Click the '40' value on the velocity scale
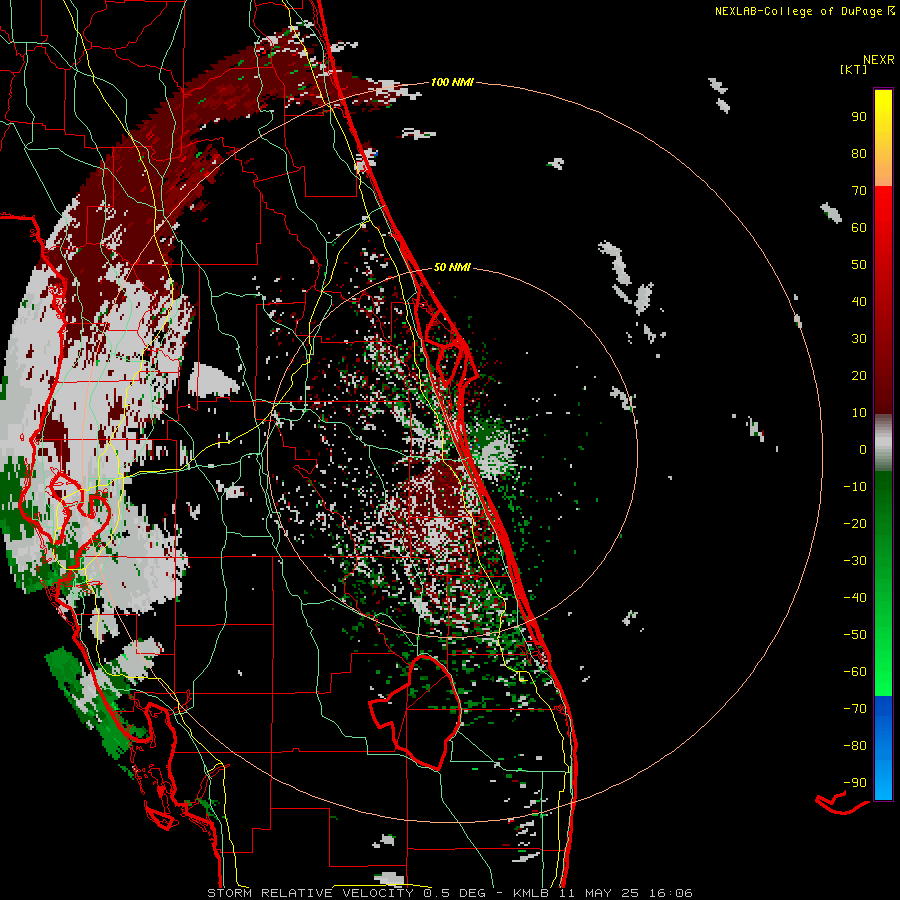This screenshot has height=900, width=900. [859, 301]
